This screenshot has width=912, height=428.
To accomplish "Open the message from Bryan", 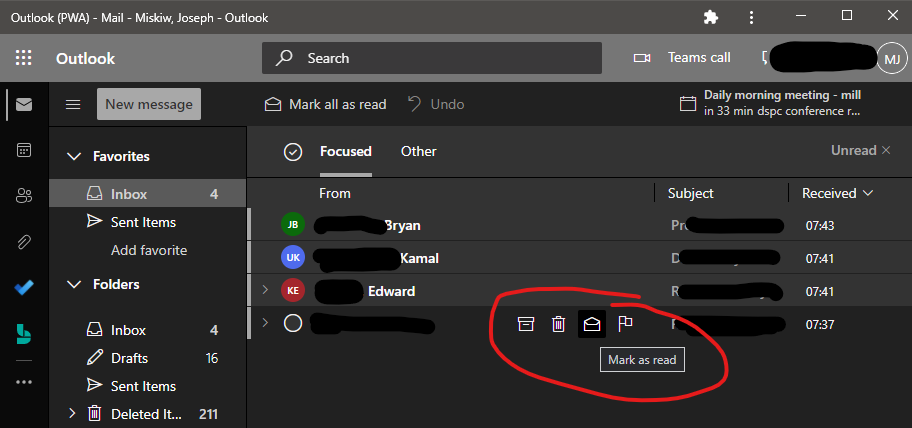I will [579, 225].
